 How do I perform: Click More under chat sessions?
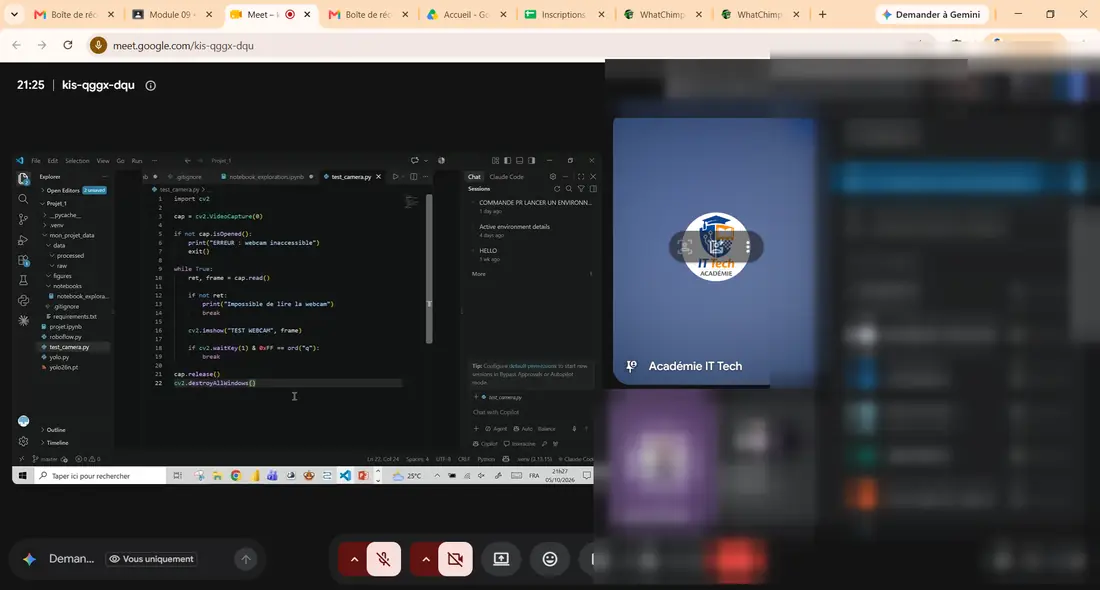pos(478,274)
